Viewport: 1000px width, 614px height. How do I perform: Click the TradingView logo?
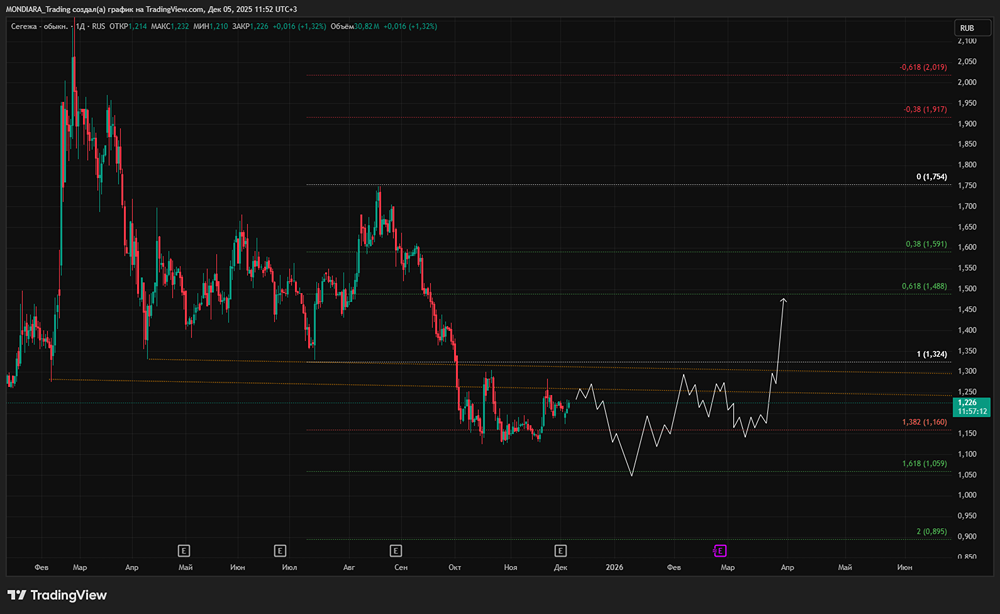coord(56,595)
